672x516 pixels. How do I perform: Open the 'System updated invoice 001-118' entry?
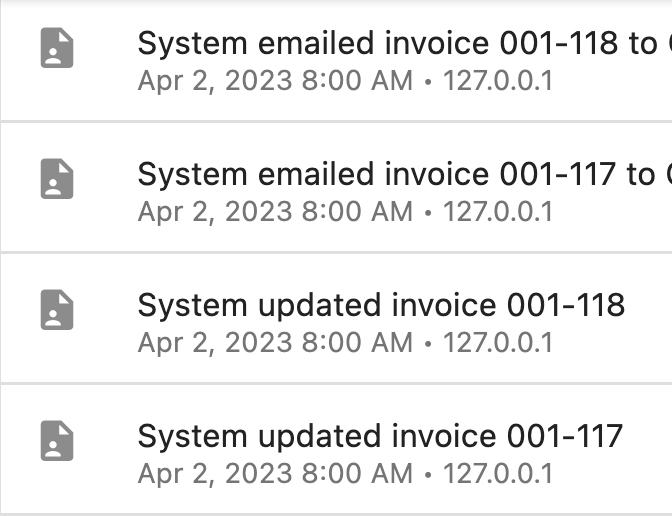click(336, 319)
